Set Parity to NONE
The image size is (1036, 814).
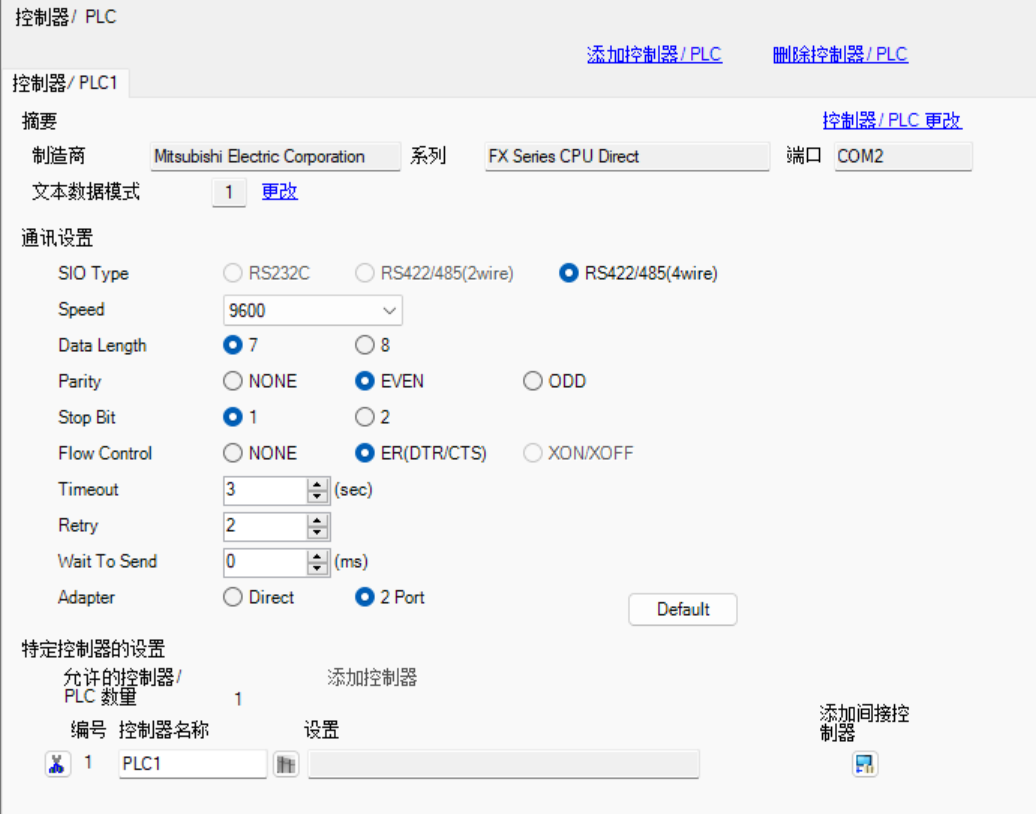coord(233,382)
